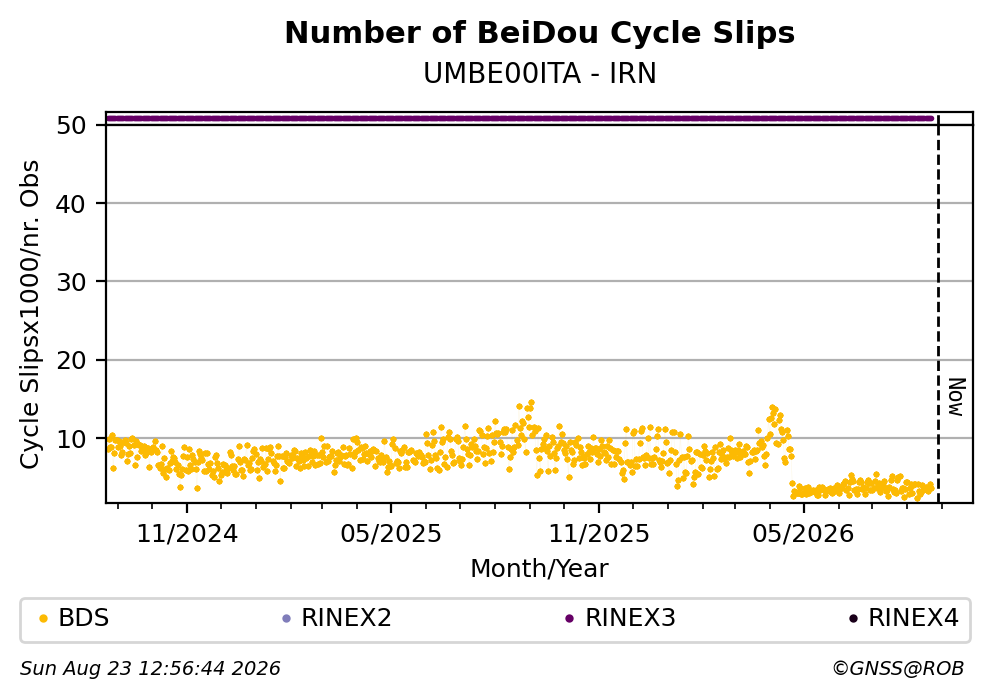Select the RINEX2 legend label
This screenshot has height=699, width=993.
click(346, 618)
